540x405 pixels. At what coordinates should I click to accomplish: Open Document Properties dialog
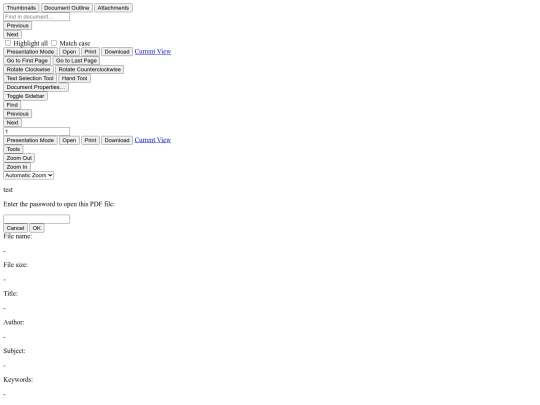coord(36,87)
